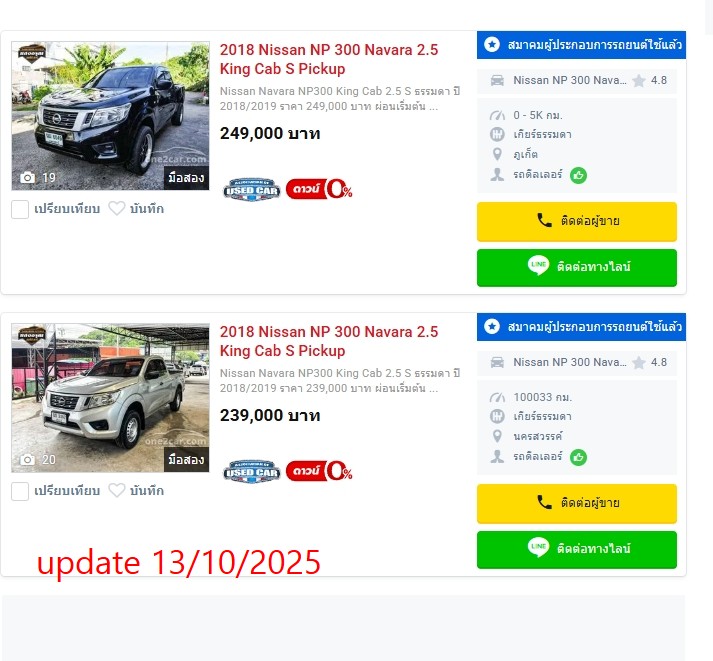Tick the compare checkbox for the black Navara
The height and width of the screenshot is (661, 713).
[x=20, y=210]
